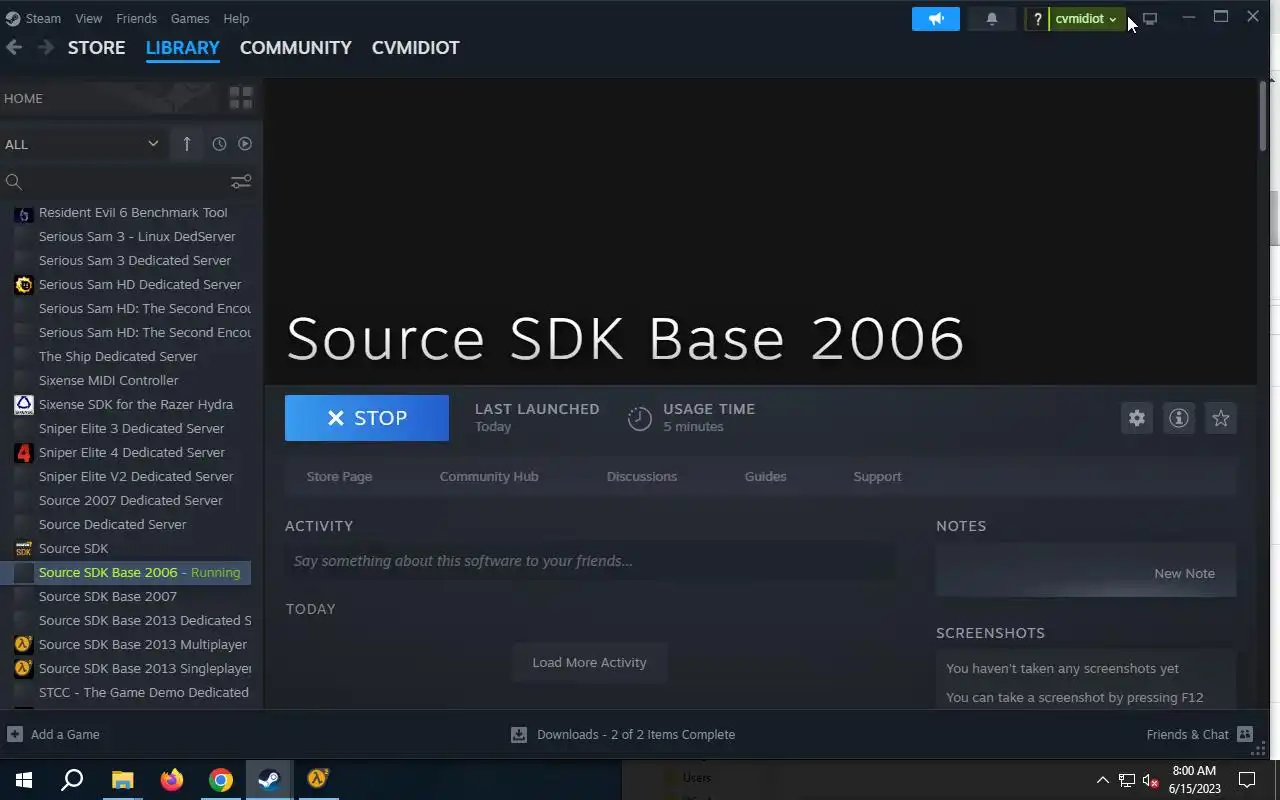Show hidden system tray icons chevron
The height and width of the screenshot is (800, 1280).
(x=1103, y=780)
